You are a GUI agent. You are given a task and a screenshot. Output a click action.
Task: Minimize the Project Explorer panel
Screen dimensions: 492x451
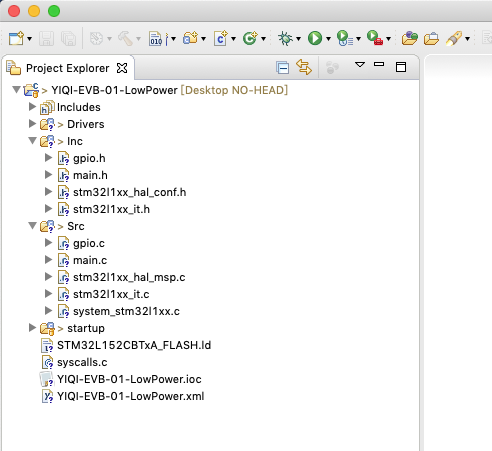tap(379, 64)
